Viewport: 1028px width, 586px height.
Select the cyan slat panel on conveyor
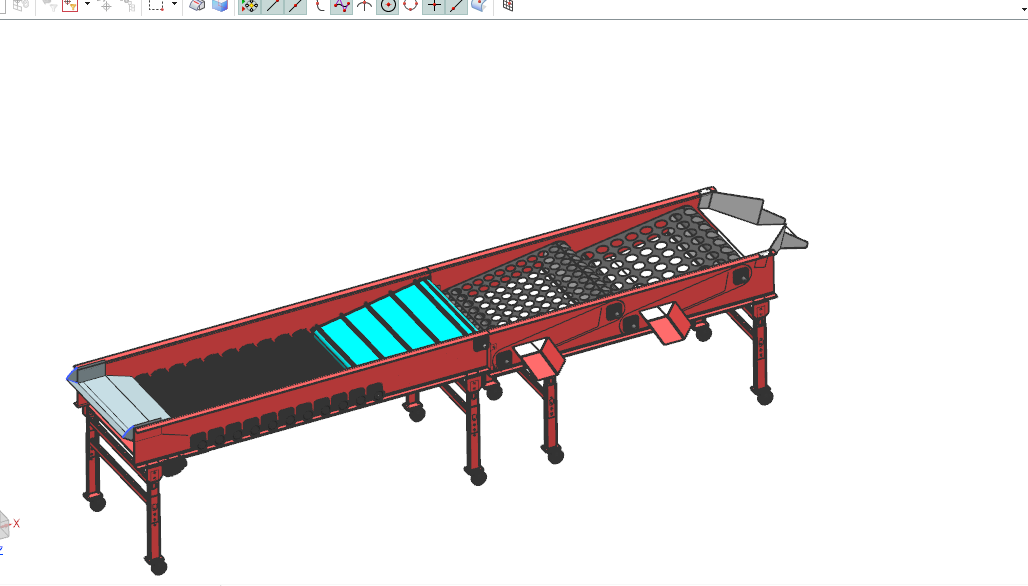395,322
